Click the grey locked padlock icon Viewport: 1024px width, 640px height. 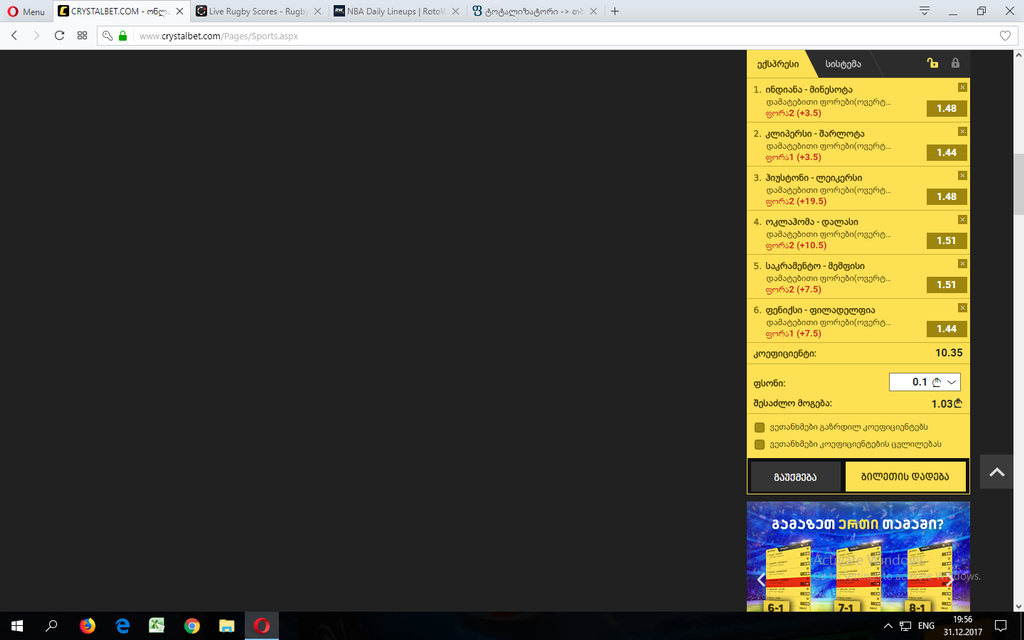point(955,63)
